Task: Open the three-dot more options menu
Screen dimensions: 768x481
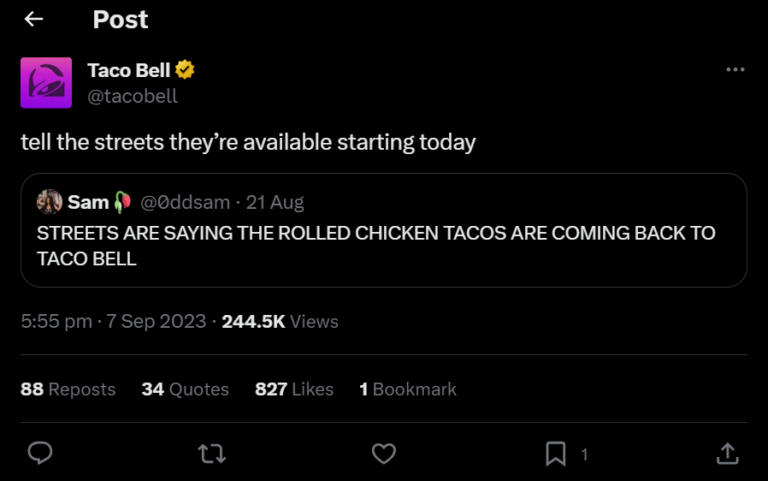Action: pyautogui.click(x=735, y=70)
